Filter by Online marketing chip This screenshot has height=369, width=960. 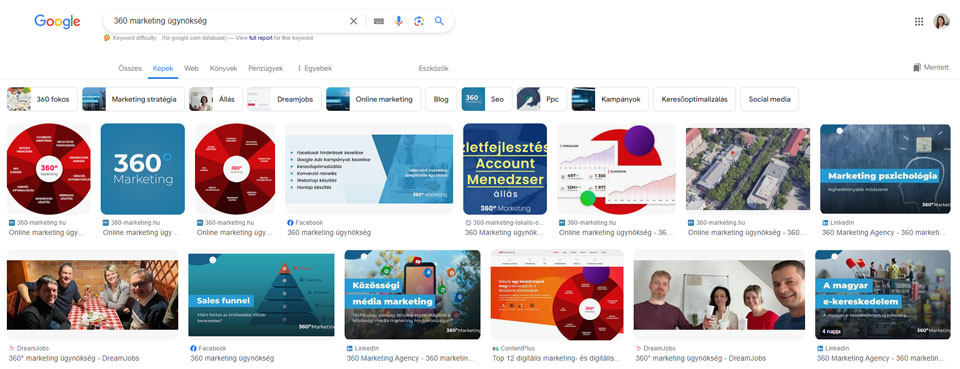[373, 99]
